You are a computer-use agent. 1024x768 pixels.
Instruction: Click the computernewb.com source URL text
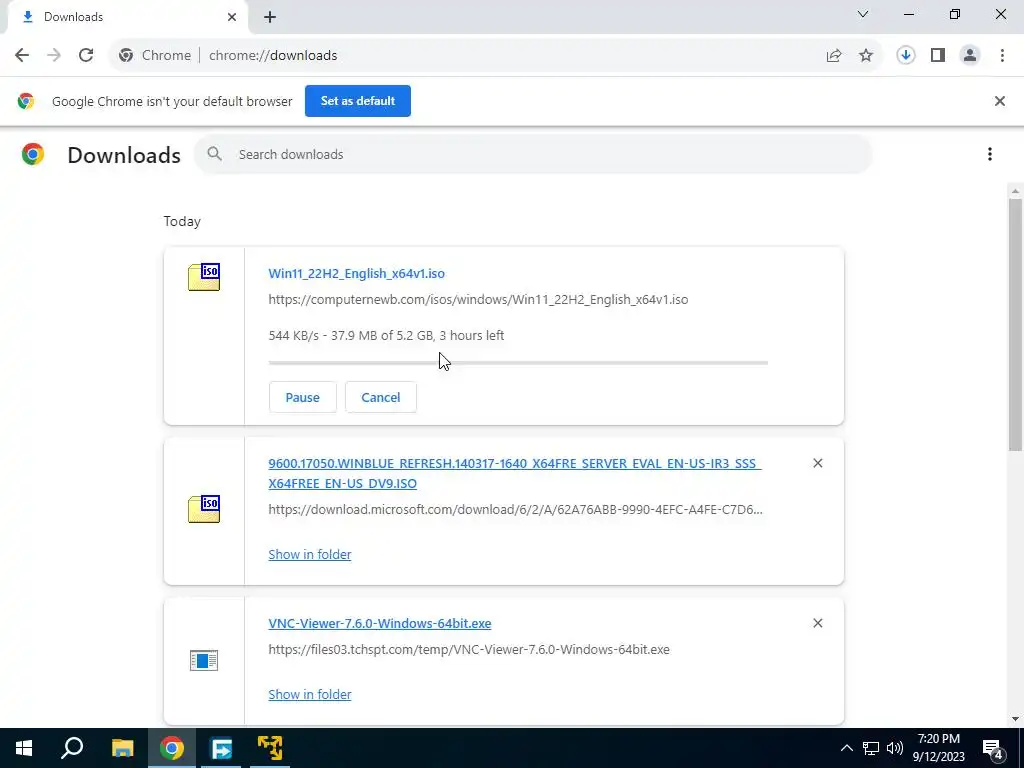click(478, 300)
